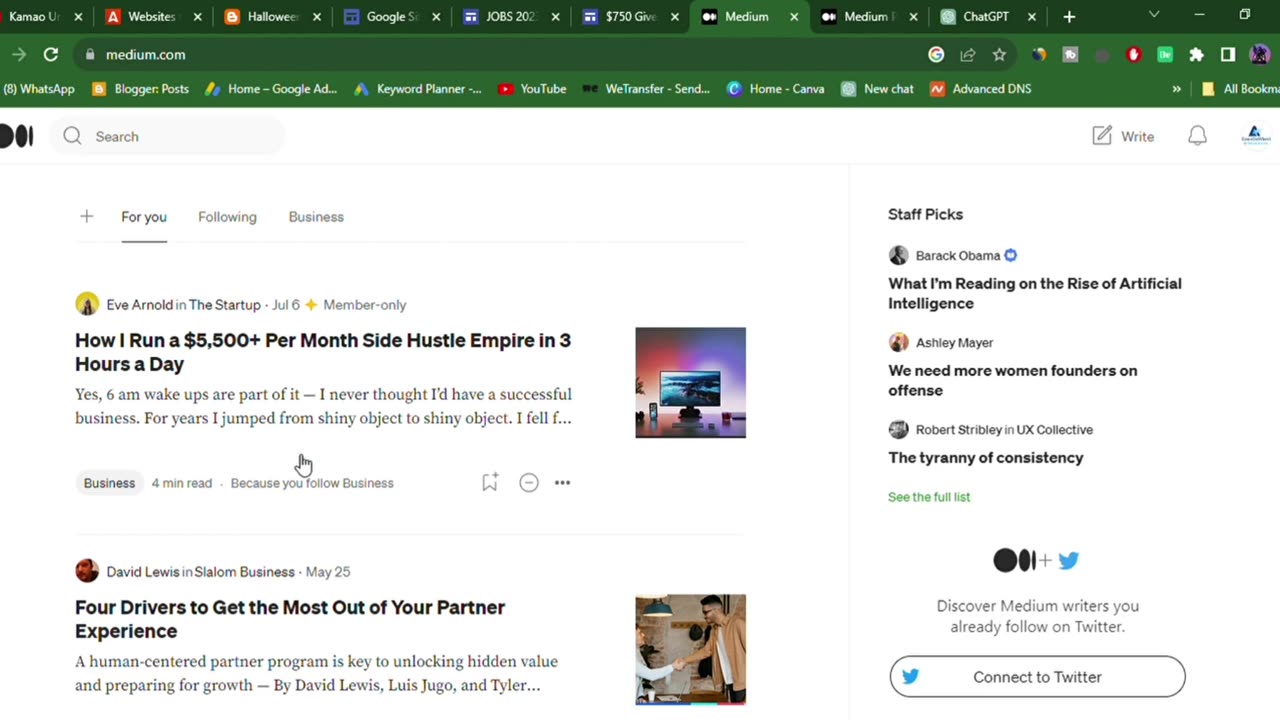
Task: Open the Chrome extensions puzzle icon
Action: 1196,55
